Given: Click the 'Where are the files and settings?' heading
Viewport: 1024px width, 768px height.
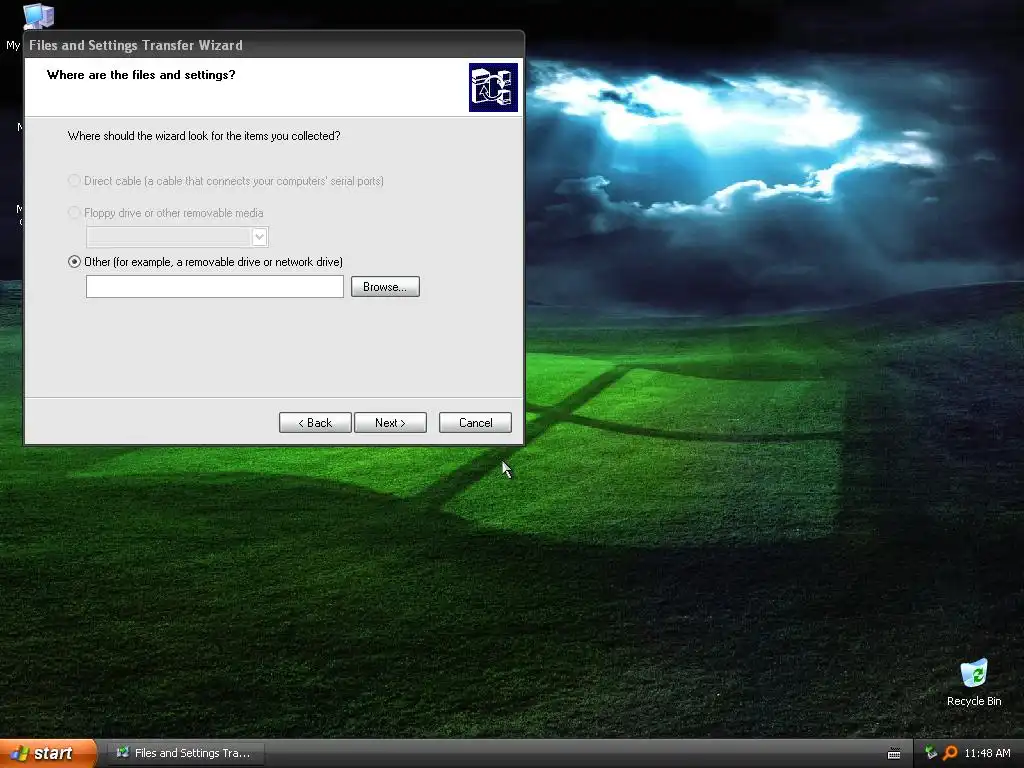Looking at the screenshot, I should click(141, 75).
